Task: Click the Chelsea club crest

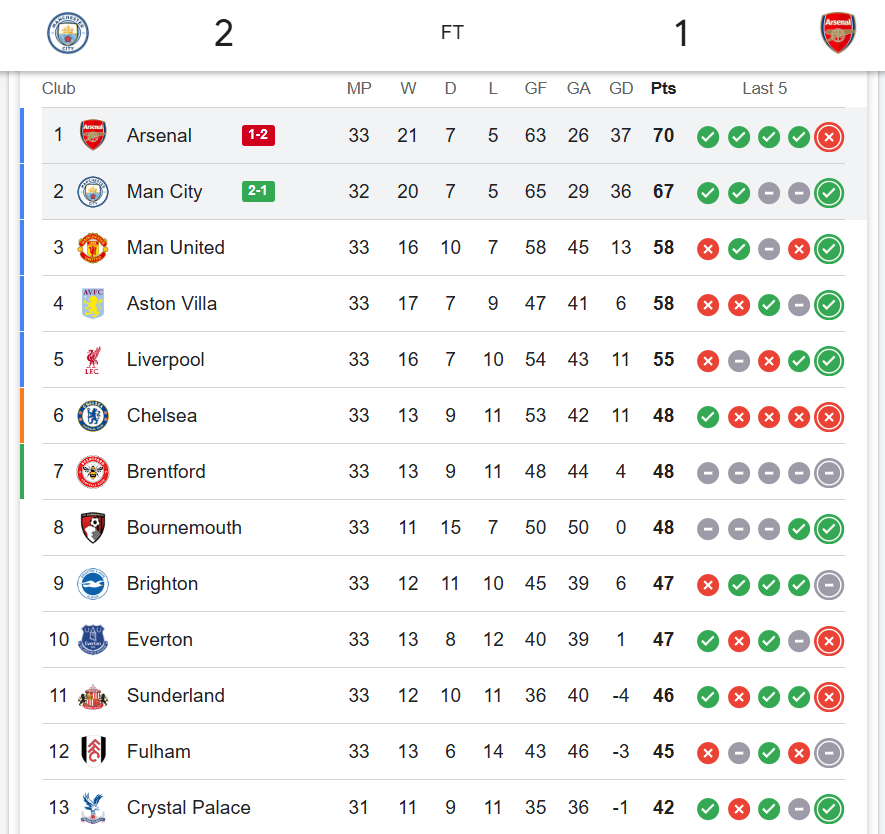Action: [93, 416]
